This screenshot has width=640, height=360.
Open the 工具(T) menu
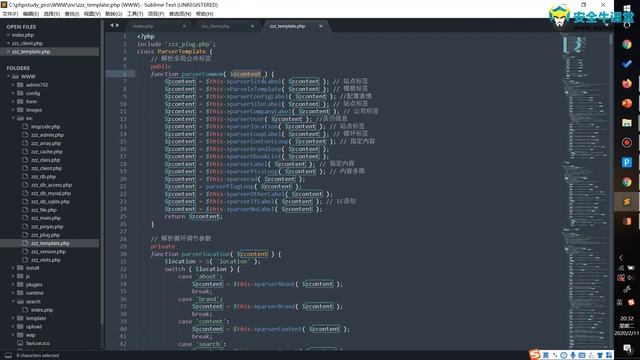pyautogui.click(x=135, y=14)
